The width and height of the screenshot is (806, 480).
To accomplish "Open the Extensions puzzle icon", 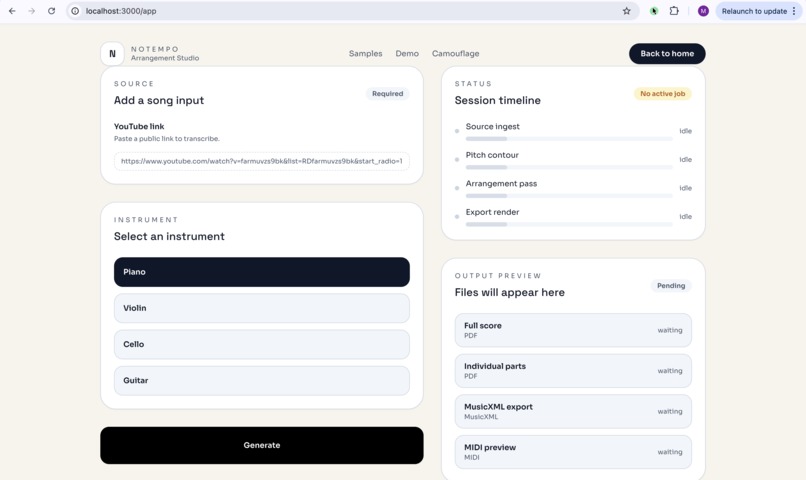I will click(x=674, y=11).
